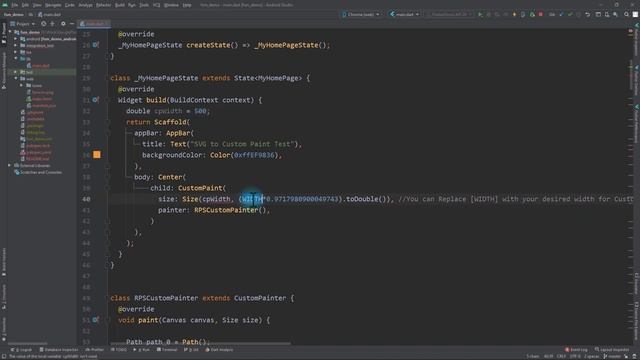Open the Help menu
Viewport: 640px width, 360px height.
pos(187,5)
